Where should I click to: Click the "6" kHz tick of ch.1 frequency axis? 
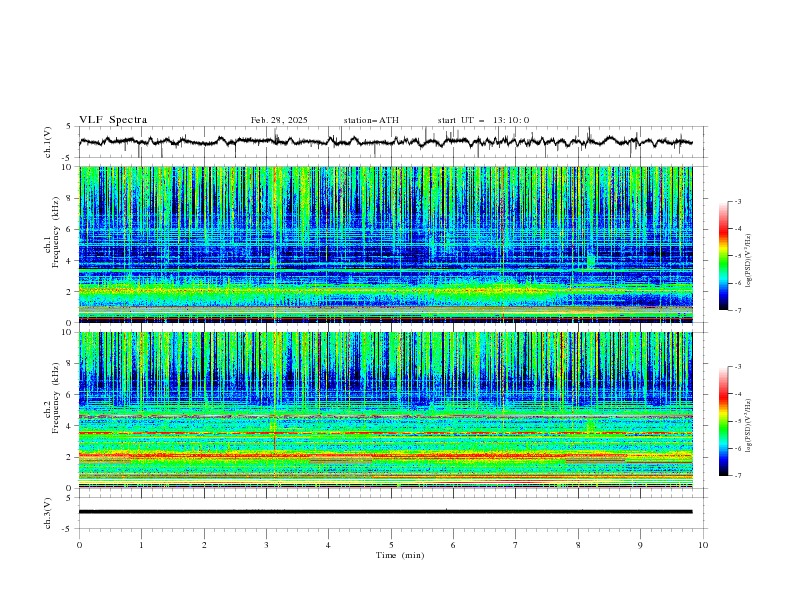(70, 229)
